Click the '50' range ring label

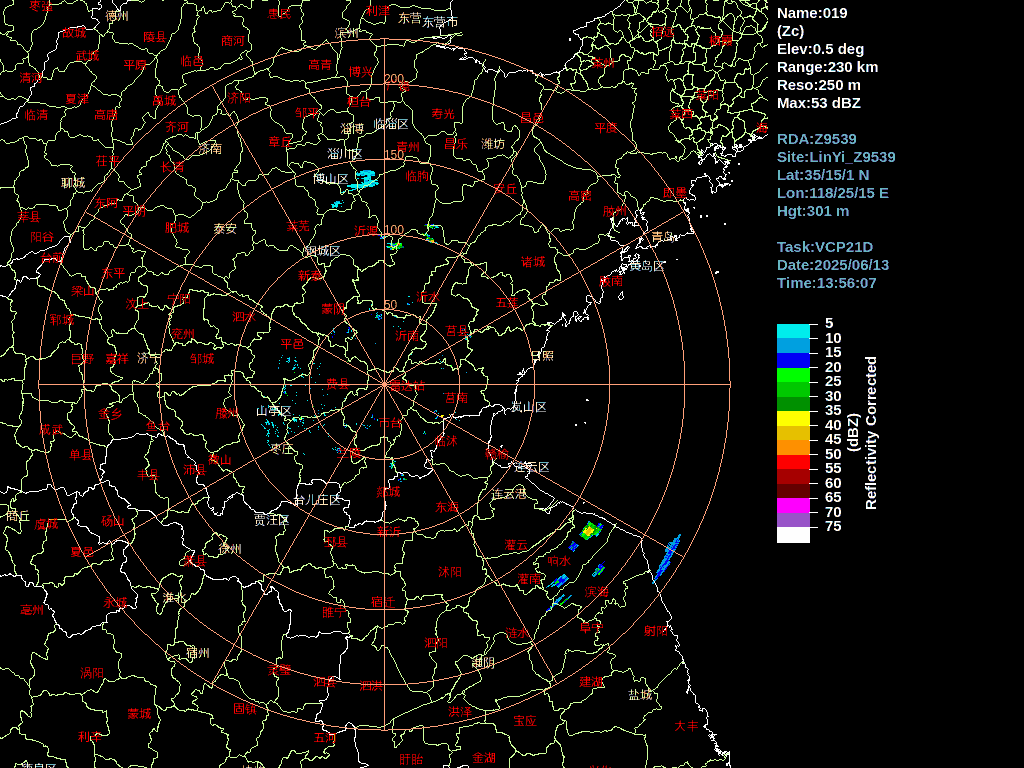(391, 304)
